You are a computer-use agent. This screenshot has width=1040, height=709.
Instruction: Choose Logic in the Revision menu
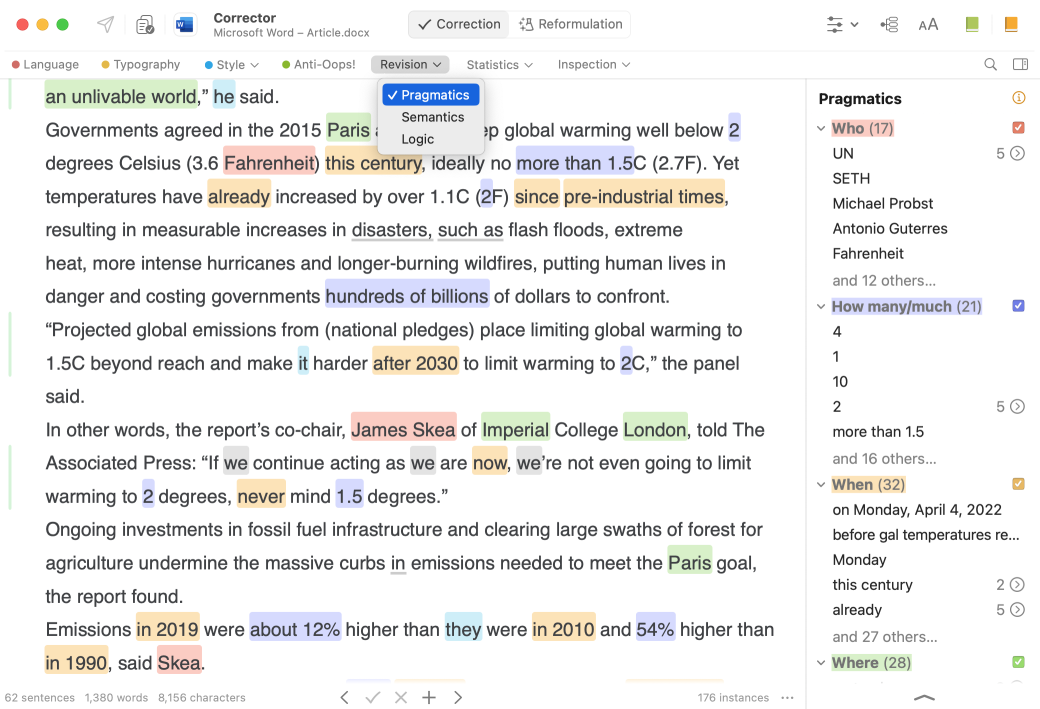[418, 139]
